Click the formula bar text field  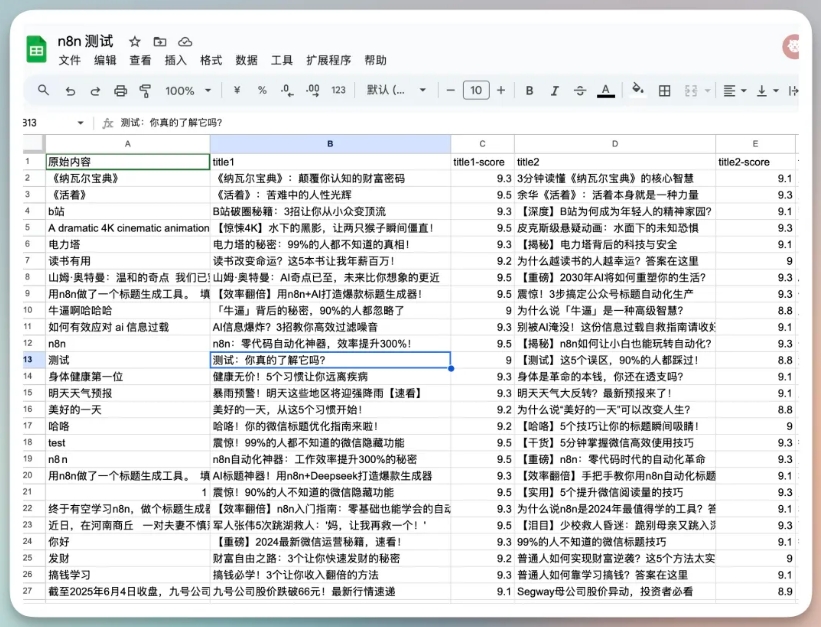[x=456, y=123]
